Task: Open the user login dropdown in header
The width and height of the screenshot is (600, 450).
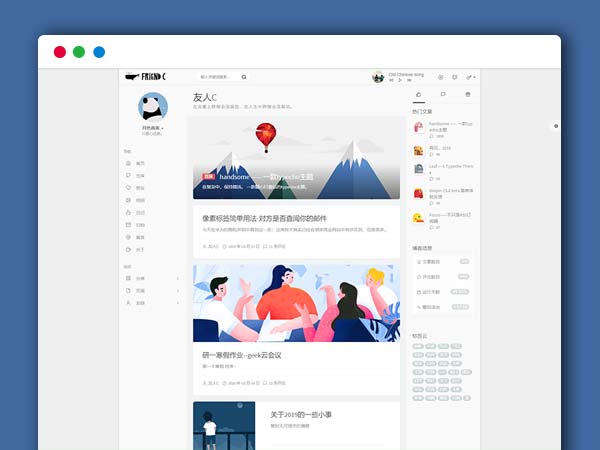Action: point(469,76)
